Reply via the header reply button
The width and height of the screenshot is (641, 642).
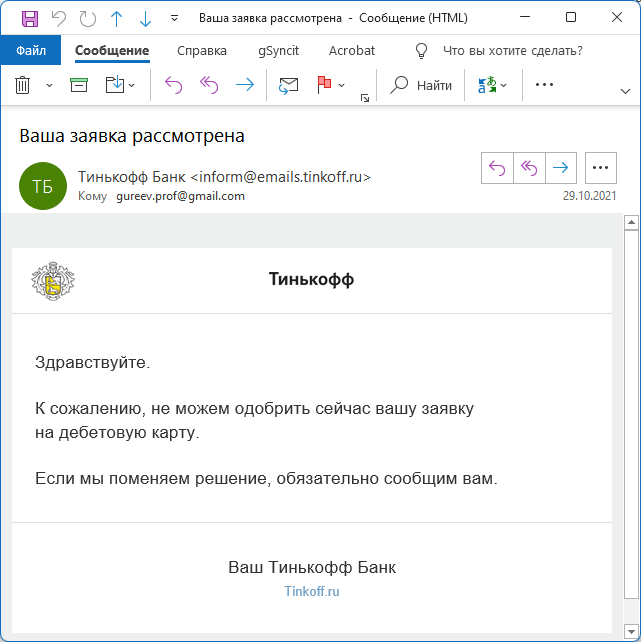coord(497,168)
